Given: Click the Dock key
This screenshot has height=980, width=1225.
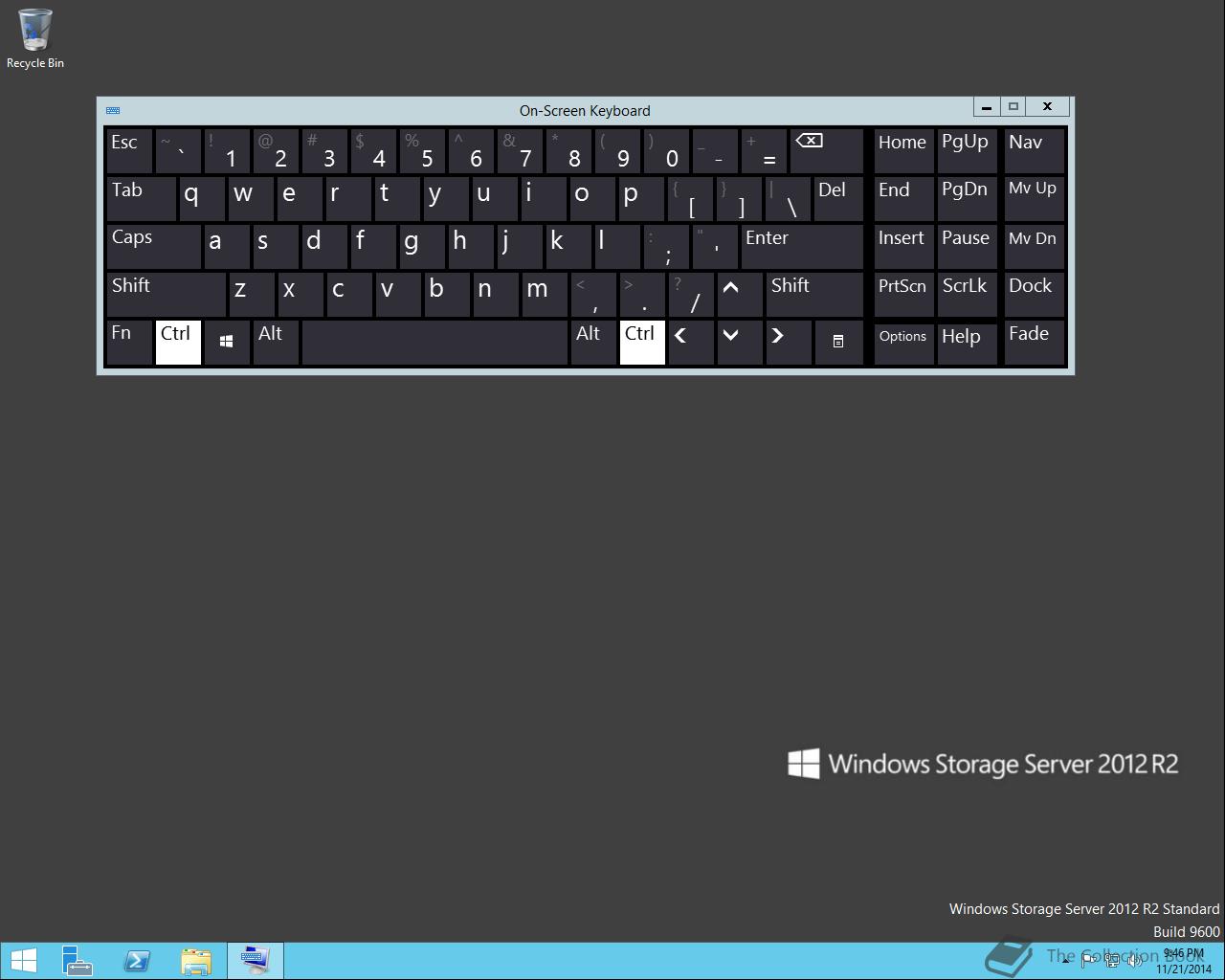Looking at the screenshot, I should 1035,295.
